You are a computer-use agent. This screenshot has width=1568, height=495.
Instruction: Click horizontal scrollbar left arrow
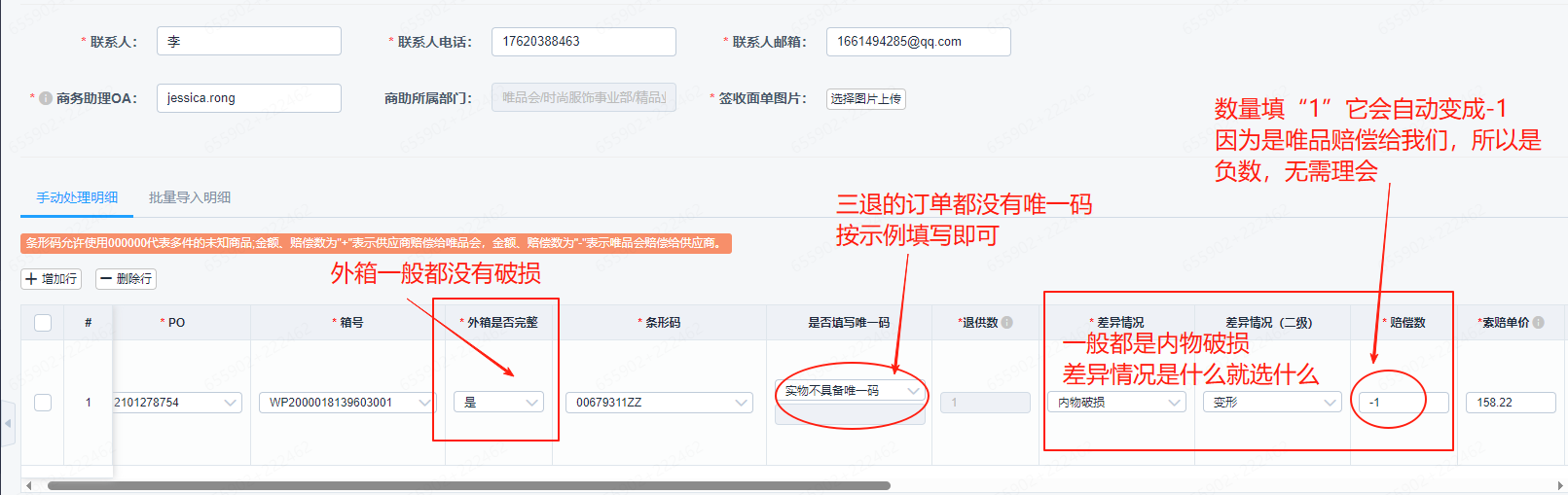(28, 485)
